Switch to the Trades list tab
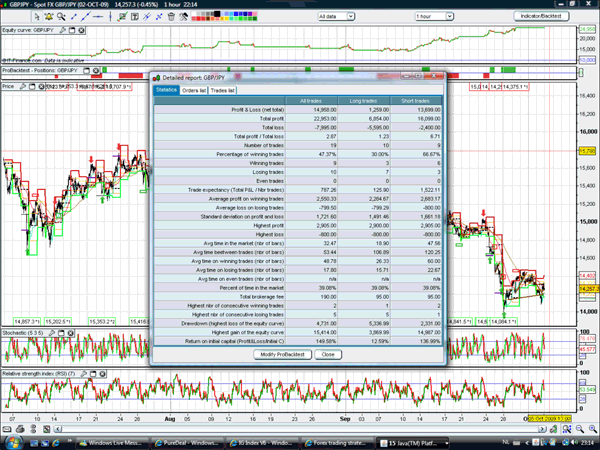Viewport: 600px width, 450px height. click(222, 90)
